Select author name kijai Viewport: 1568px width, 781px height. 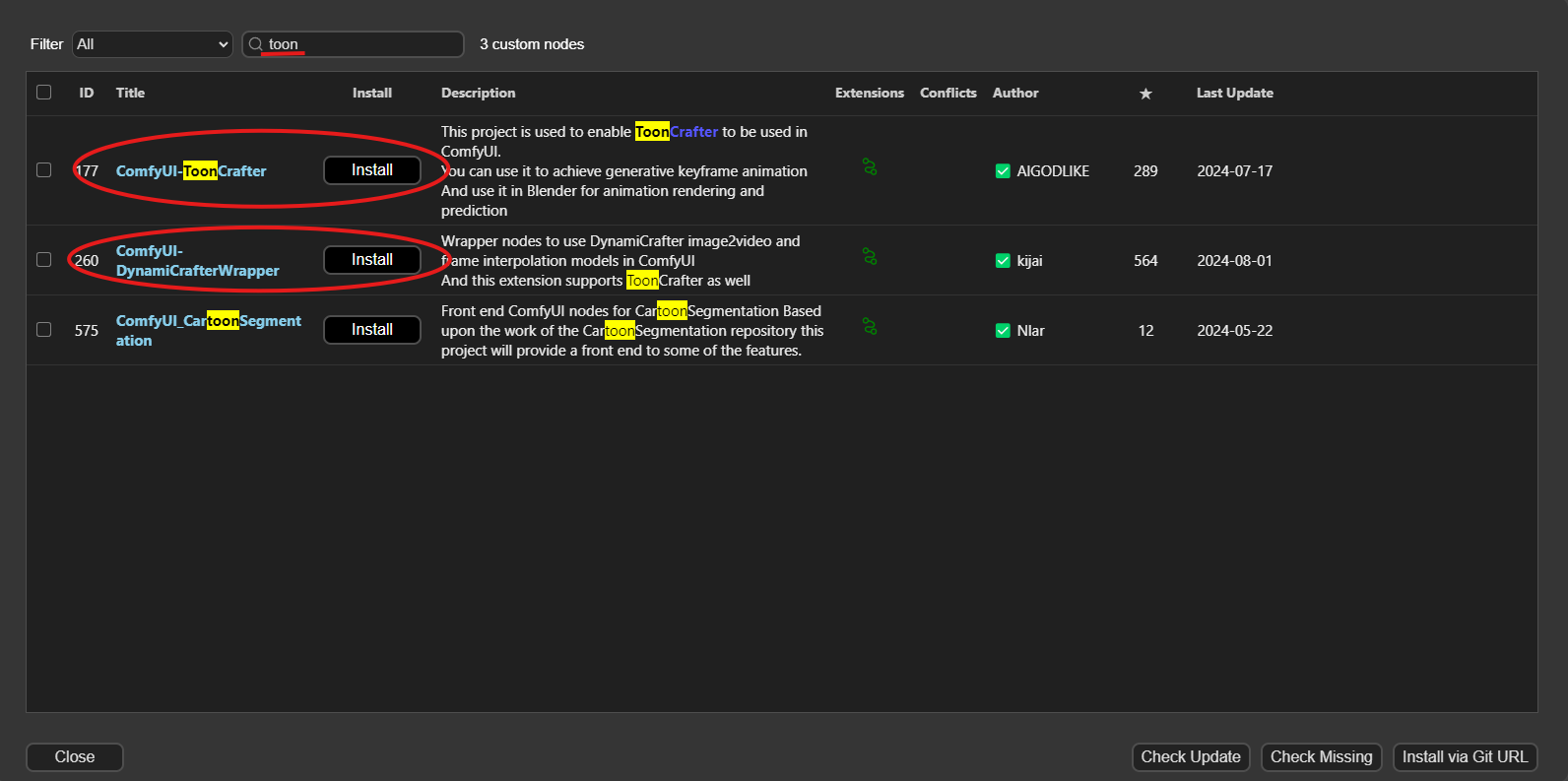1029,261
